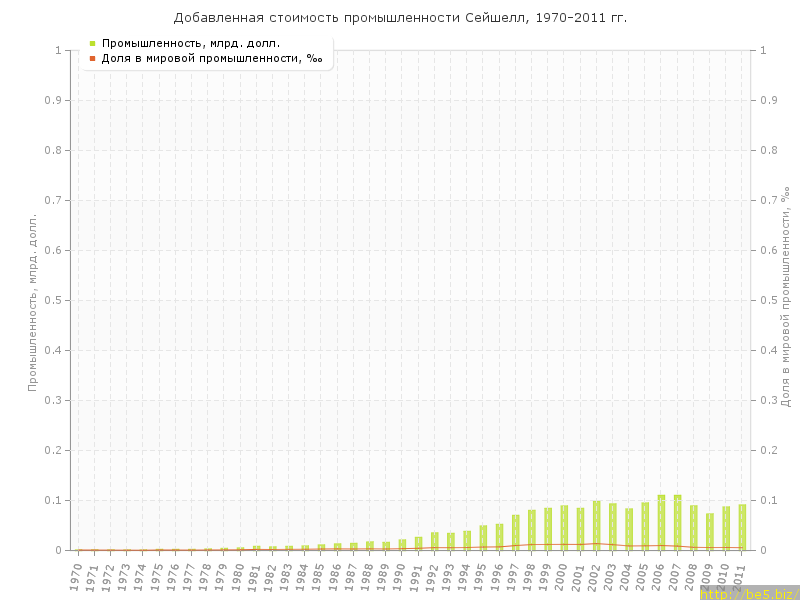Click the 2000 year label on x-axis
This screenshot has width=800, height=600.
pyautogui.click(x=563, y=576)
